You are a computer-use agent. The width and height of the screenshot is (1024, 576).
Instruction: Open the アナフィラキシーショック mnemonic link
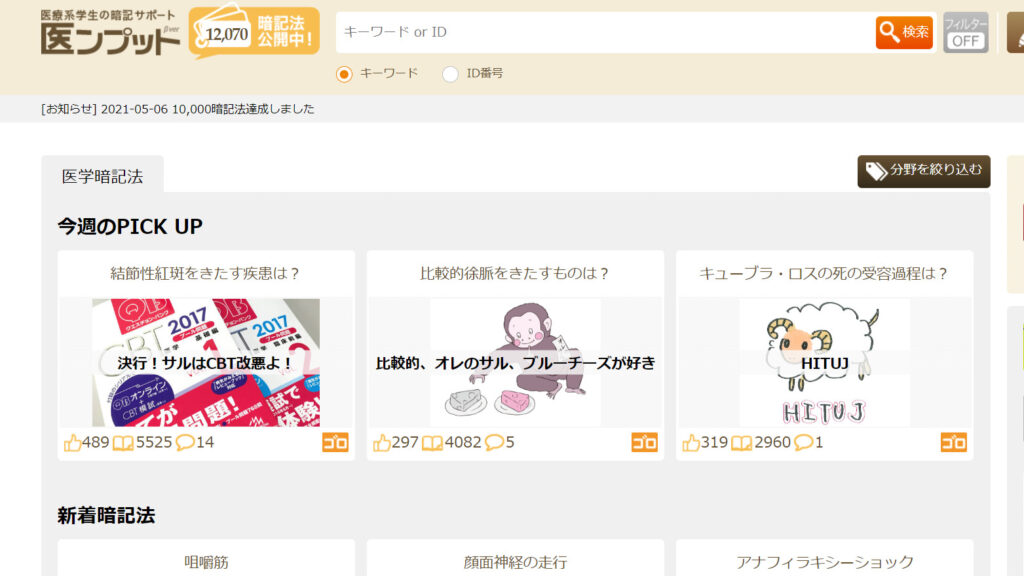(x=824, y=562)
